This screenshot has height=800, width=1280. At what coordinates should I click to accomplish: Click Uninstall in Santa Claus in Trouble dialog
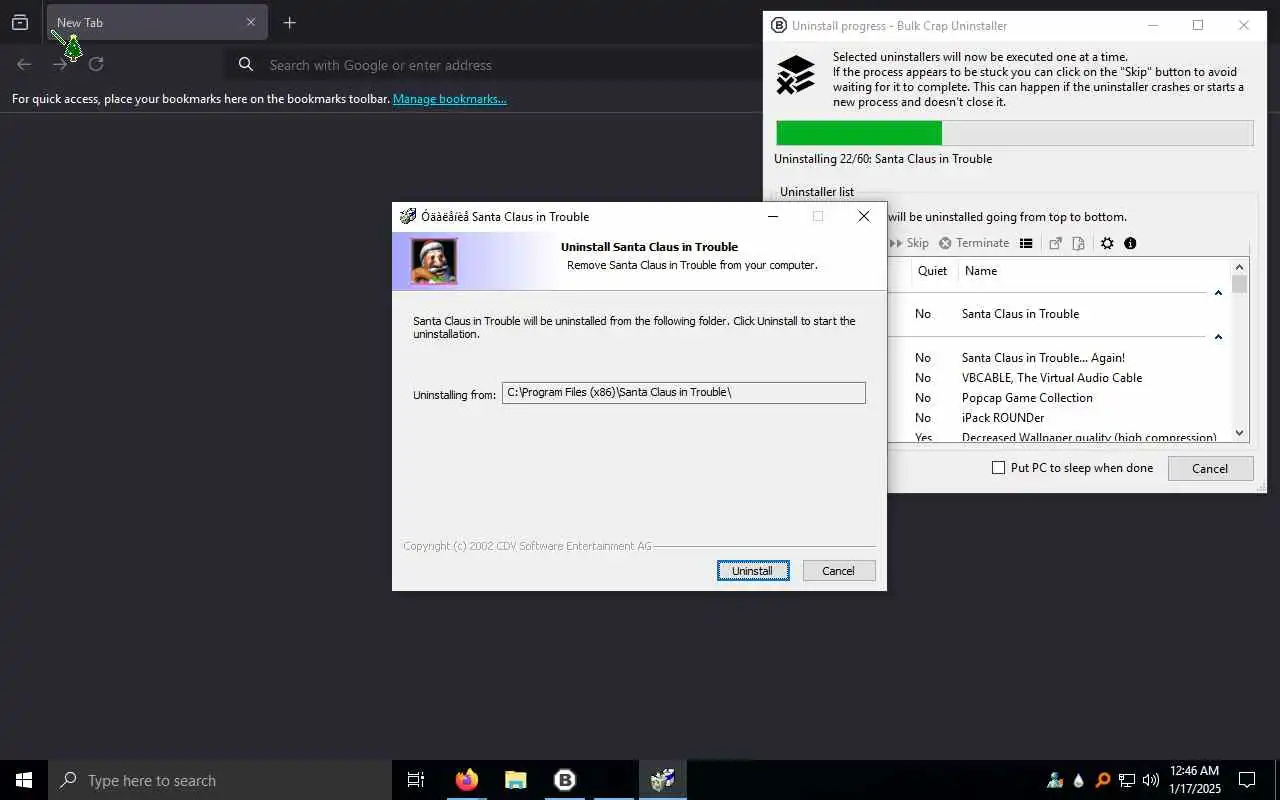click(x=753, y=571)
